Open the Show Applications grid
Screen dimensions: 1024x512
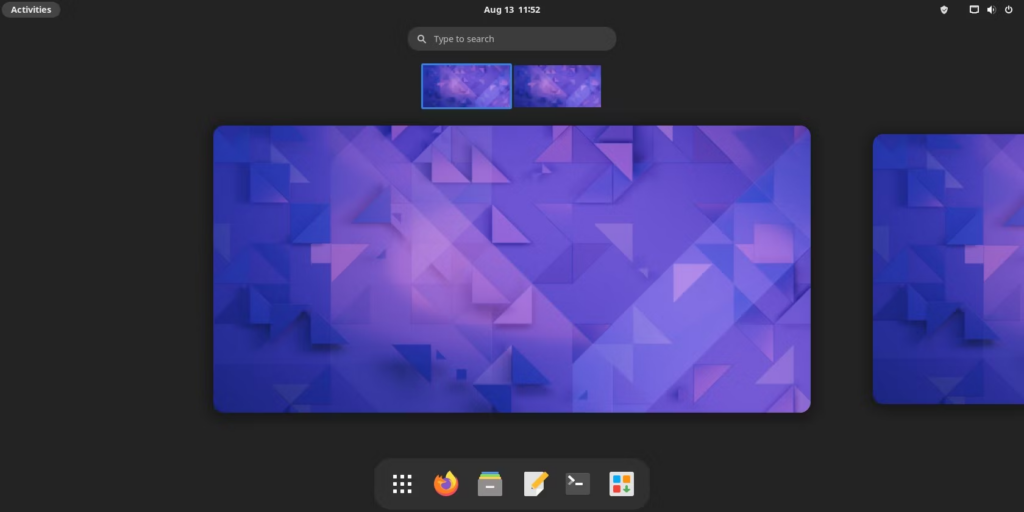(x=402, y=484)
